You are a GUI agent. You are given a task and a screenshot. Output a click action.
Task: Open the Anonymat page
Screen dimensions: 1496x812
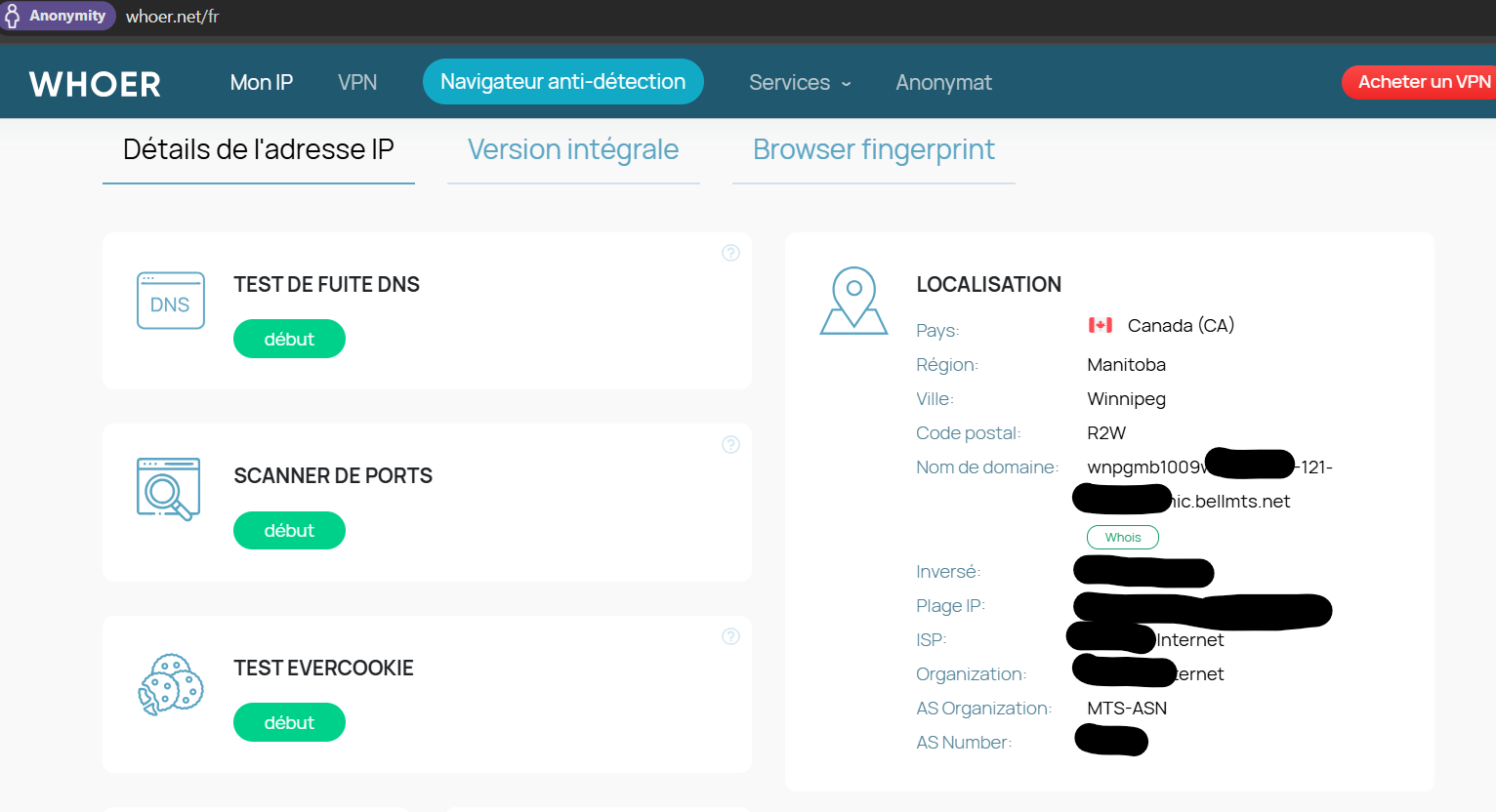943,83
